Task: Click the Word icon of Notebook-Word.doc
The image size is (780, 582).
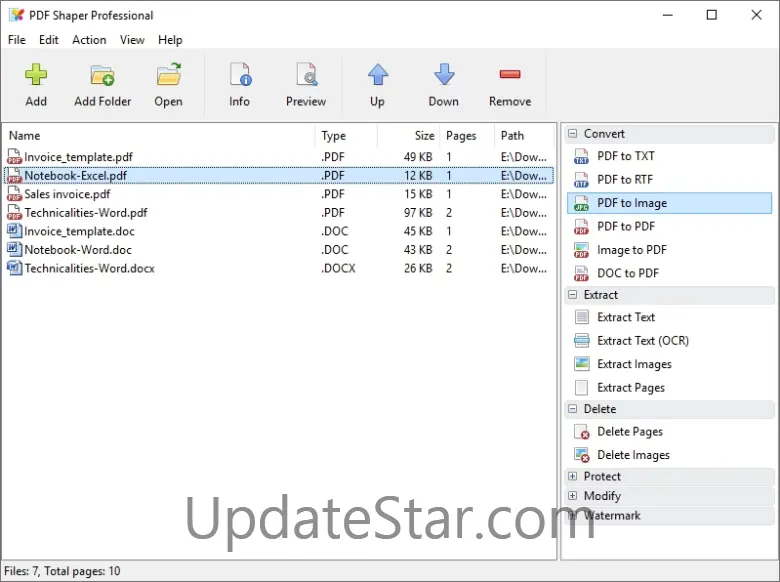Action: pos(14,249)
